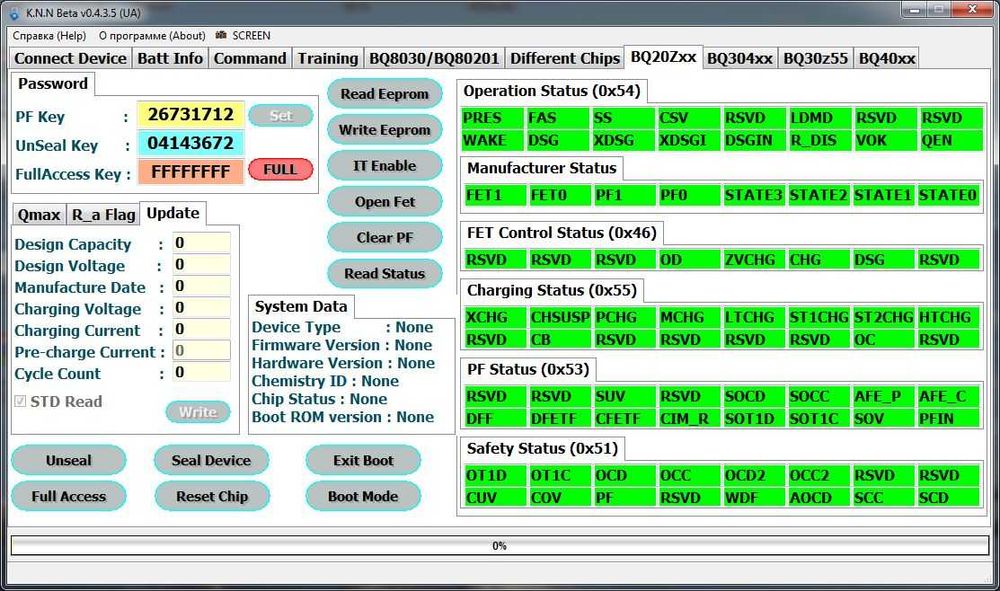This screenshot has height=591, width=1000.
Task: Click the SCREEN camera icon in menu bar
Action: click(x=221, y=35)
